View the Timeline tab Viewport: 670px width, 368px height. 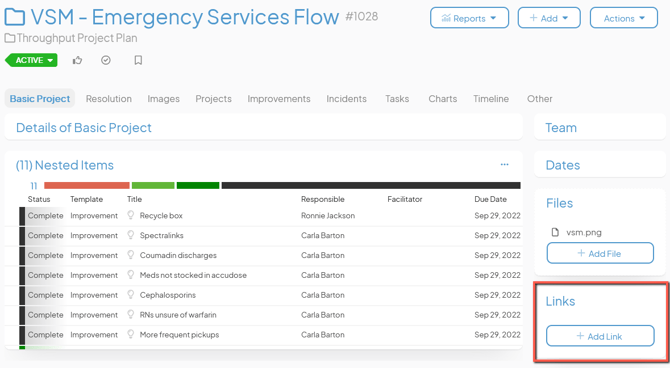[x=491, y=99]
